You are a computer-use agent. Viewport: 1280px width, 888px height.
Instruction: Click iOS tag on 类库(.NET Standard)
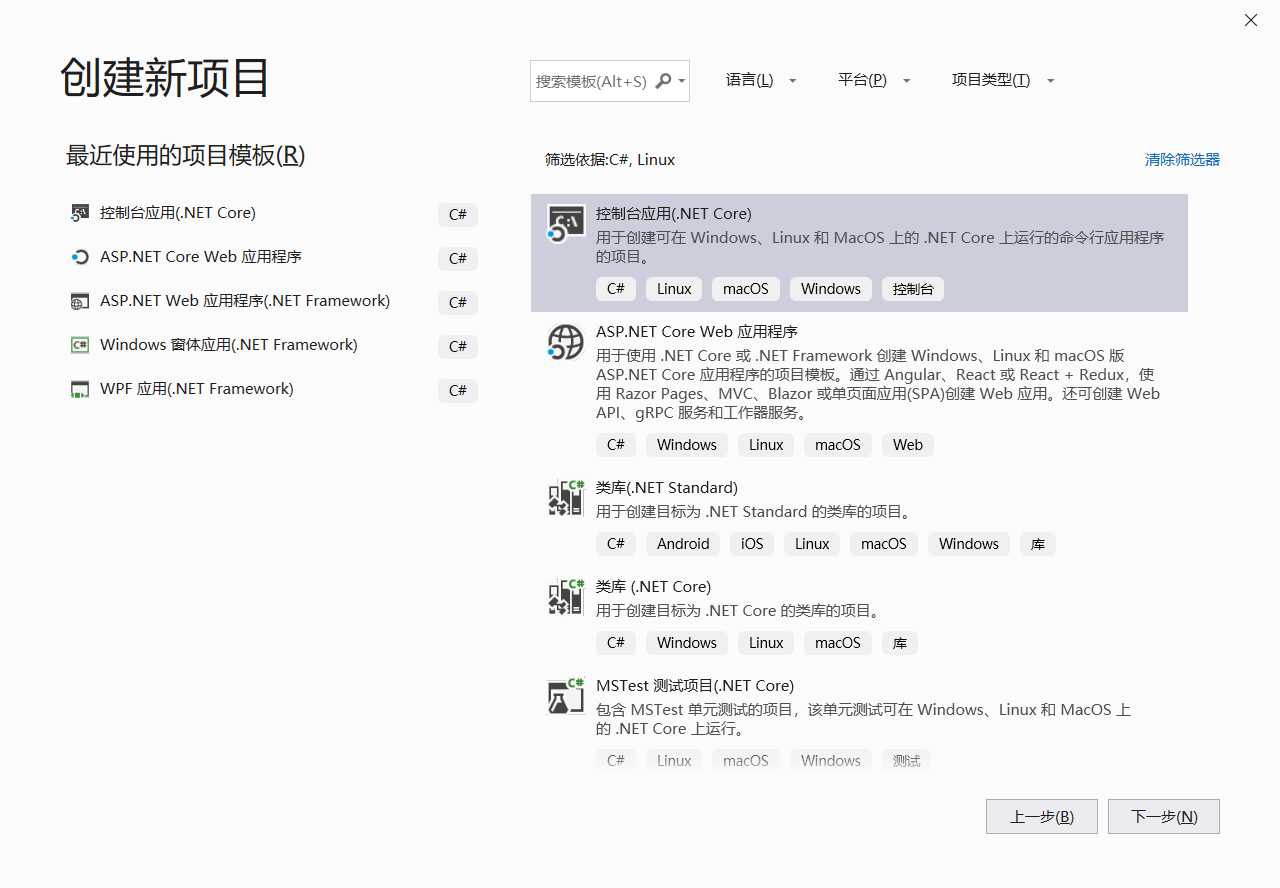point(752,543)
